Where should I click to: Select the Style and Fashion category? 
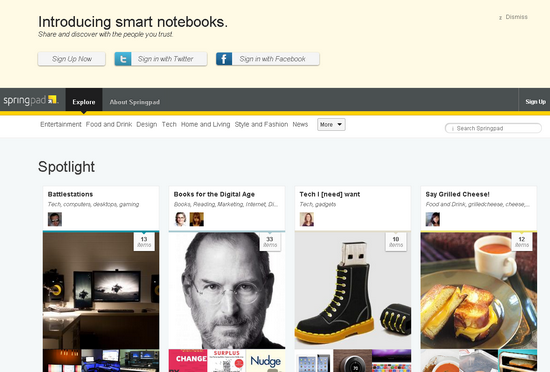(261, 124)
